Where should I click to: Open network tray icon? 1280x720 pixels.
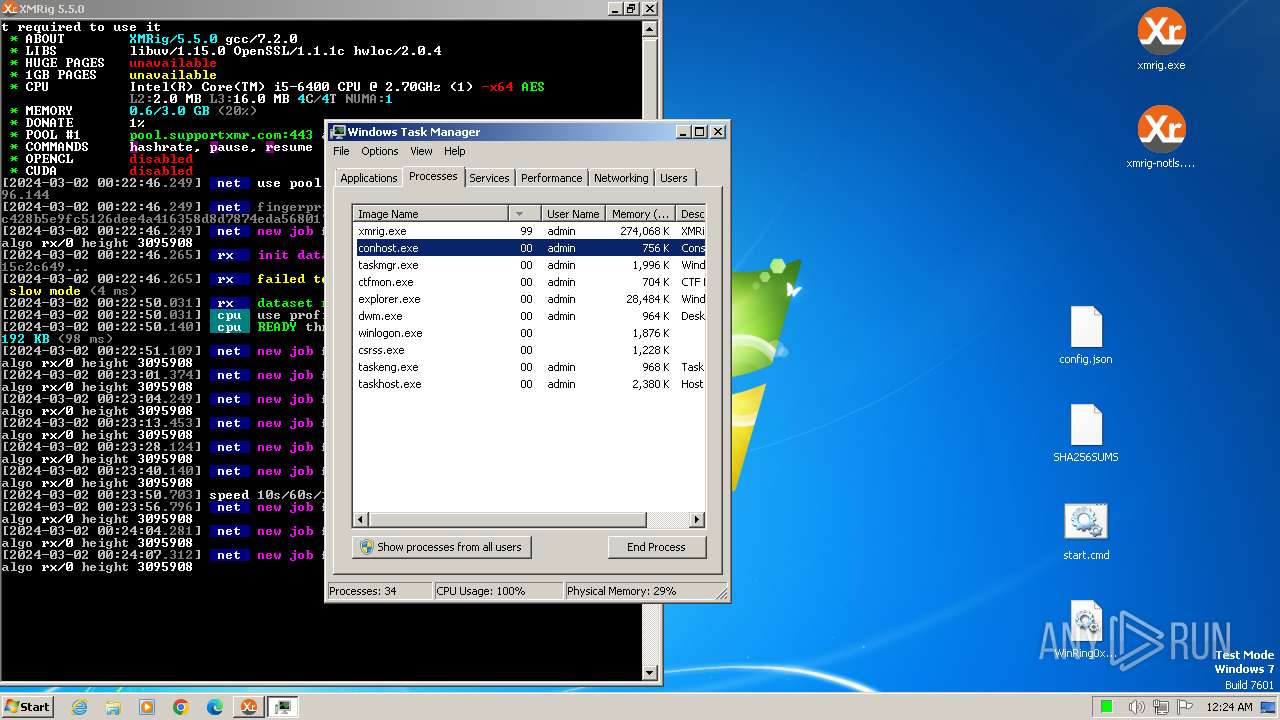[1161, 707]
